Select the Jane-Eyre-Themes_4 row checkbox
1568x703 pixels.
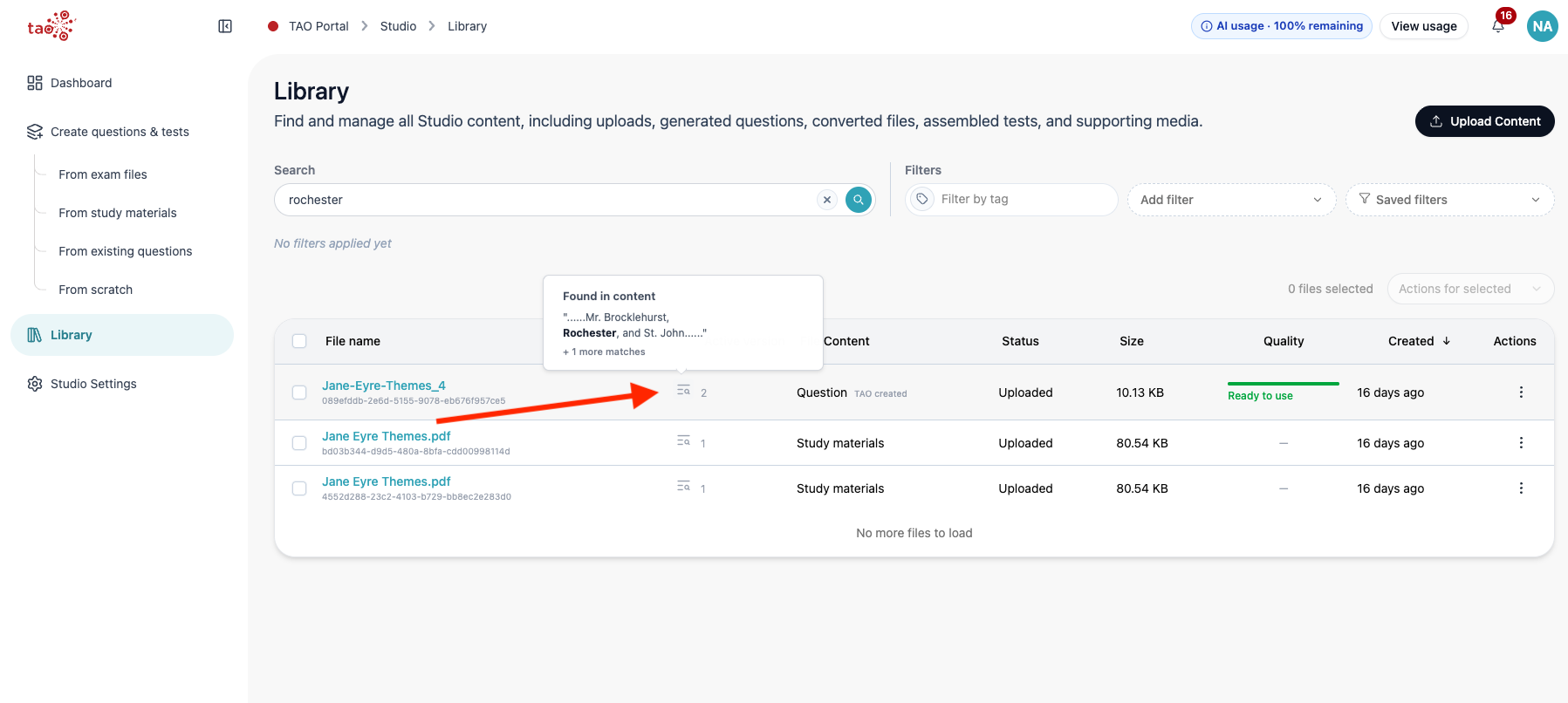299,392
